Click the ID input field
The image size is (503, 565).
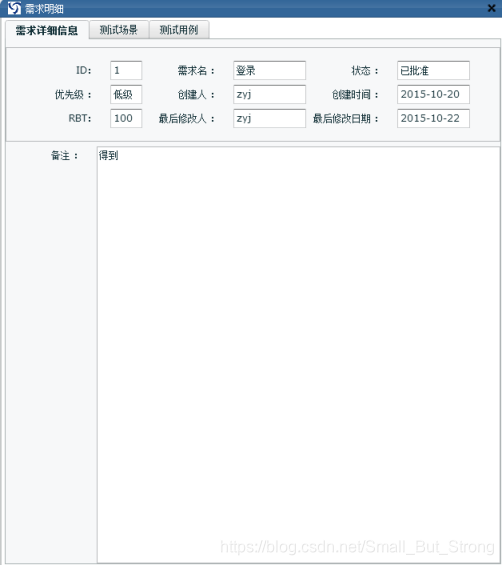pyautogui.click(x=126, y=70)
